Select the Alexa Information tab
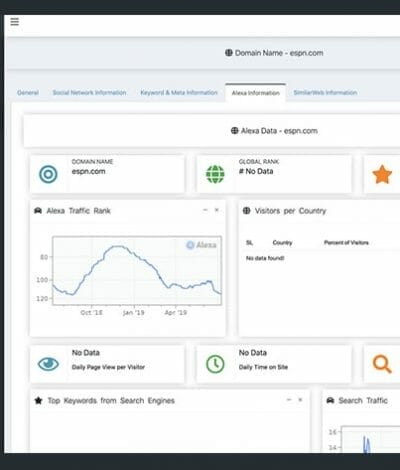The image size is (400, 470). pyautogui.click(x=256, y=93)
